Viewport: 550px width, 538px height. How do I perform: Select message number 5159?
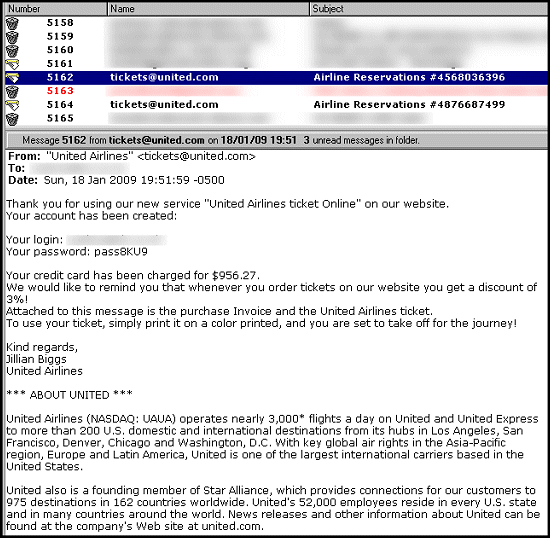60,36
